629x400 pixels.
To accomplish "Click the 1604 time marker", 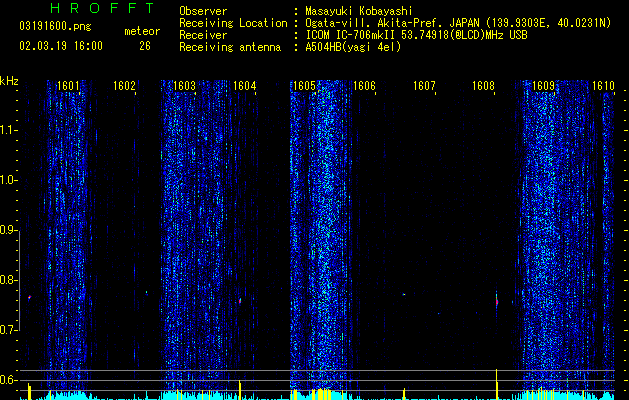I will [244, 86].
